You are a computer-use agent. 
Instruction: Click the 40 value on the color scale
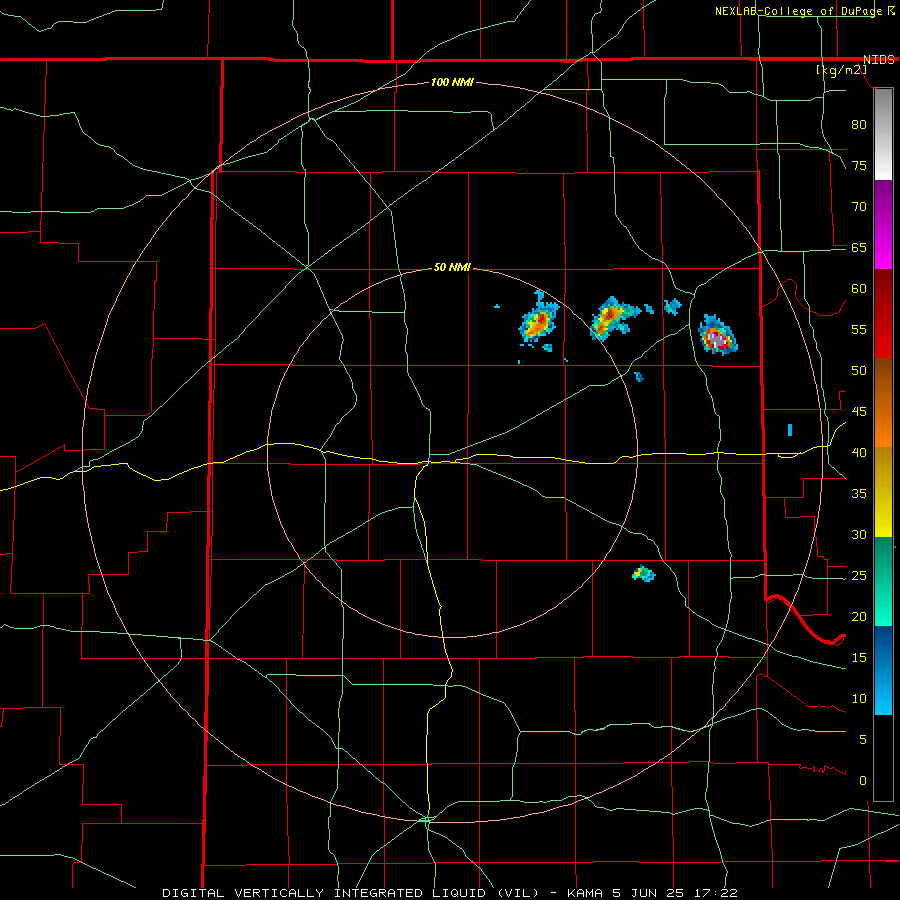pos(859,453)
